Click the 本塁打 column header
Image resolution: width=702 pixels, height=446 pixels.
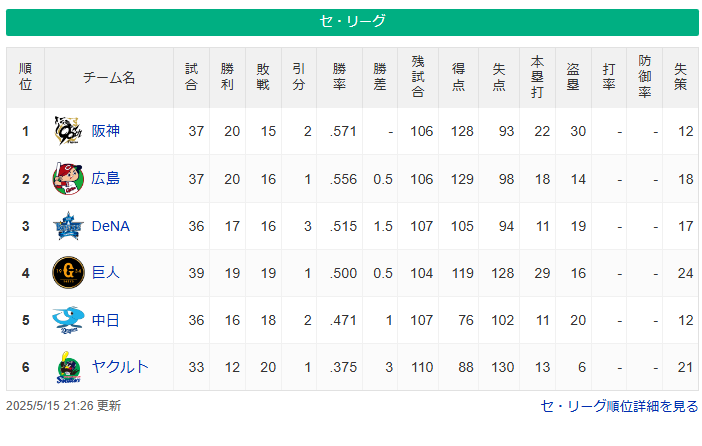coord(537,77)
